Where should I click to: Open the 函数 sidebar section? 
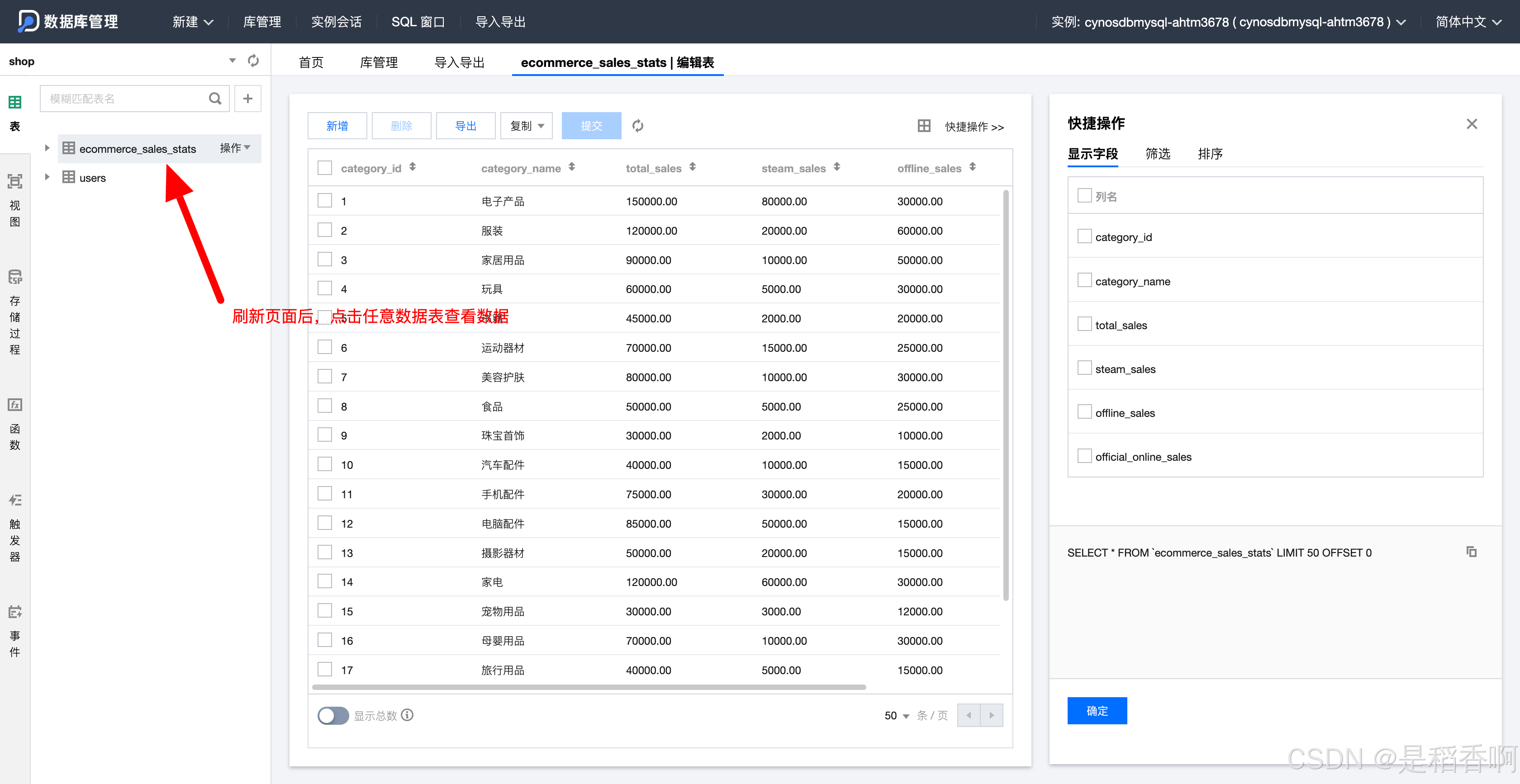pos(15,425)
